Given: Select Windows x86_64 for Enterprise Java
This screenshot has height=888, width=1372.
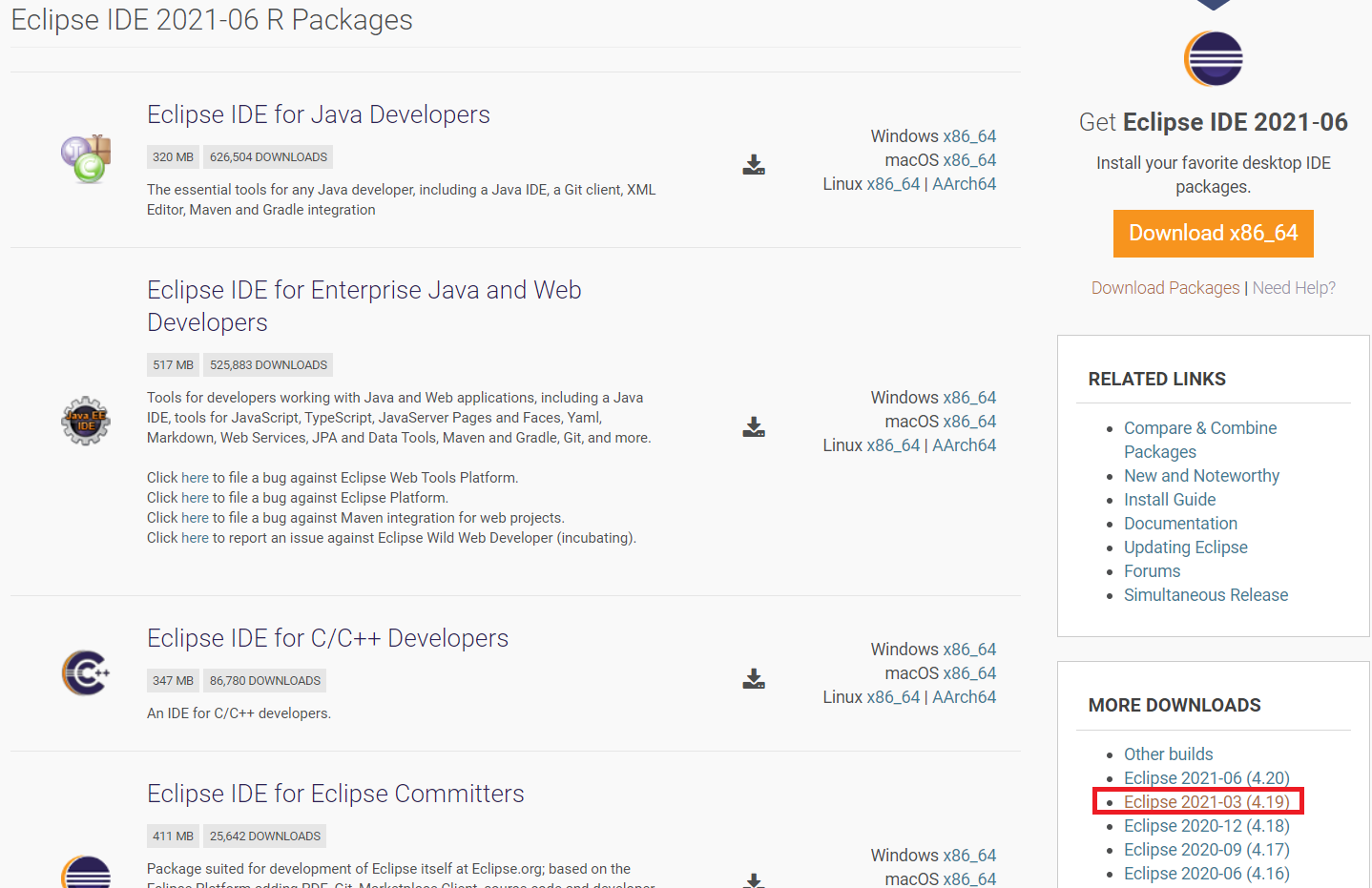Looking at the screenshot, I should coord(969,398).
